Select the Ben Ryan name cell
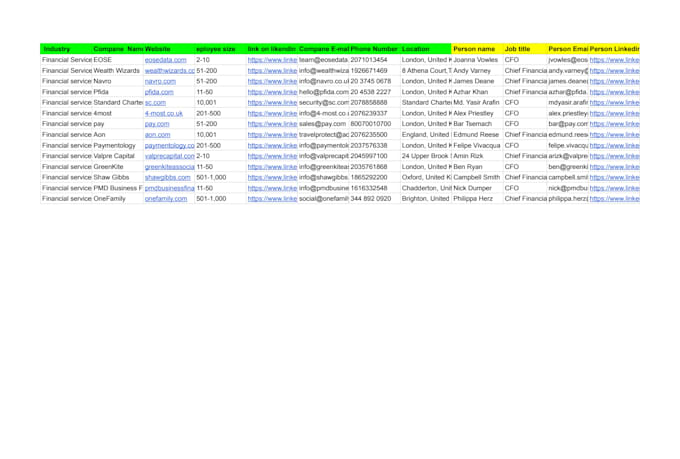The width and height of the screenshot is (680, 459). 477,167
